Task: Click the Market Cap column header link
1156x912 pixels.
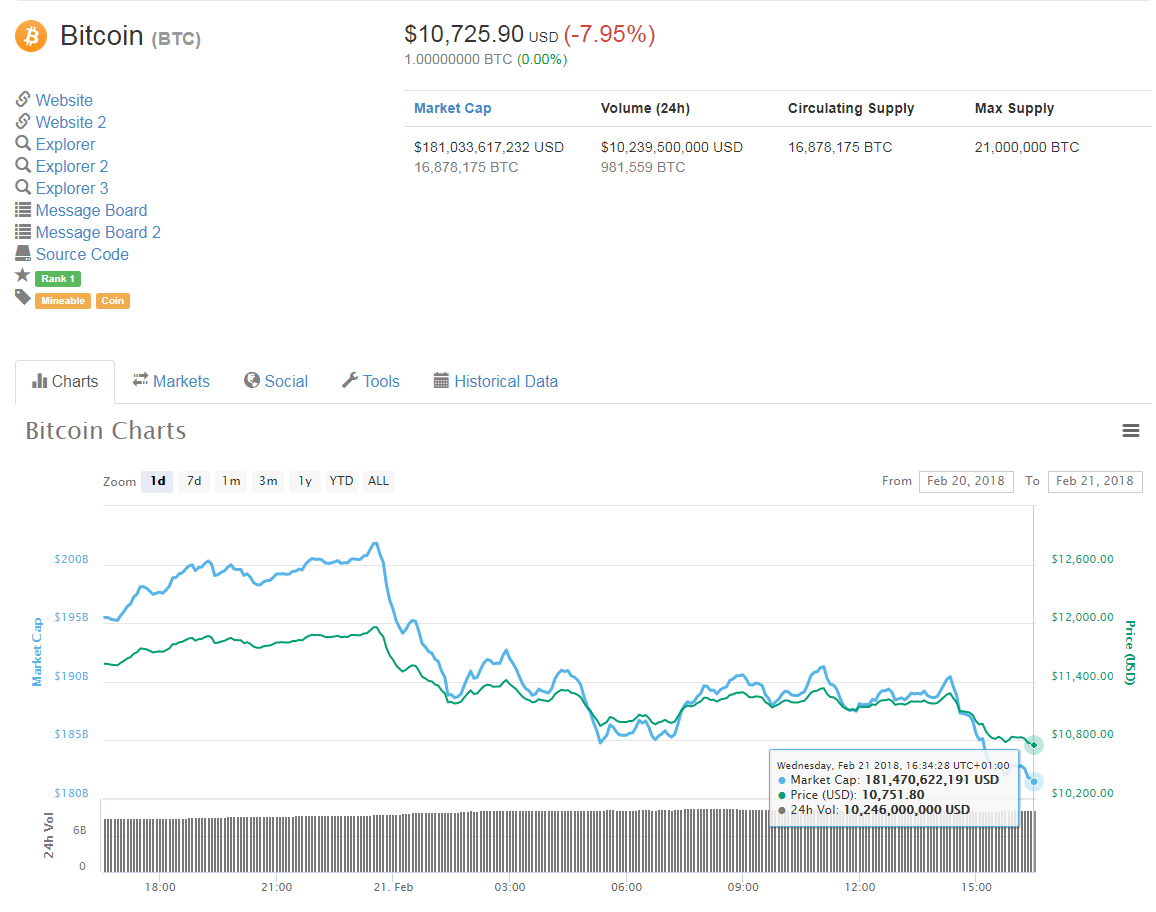Action: 453,108
